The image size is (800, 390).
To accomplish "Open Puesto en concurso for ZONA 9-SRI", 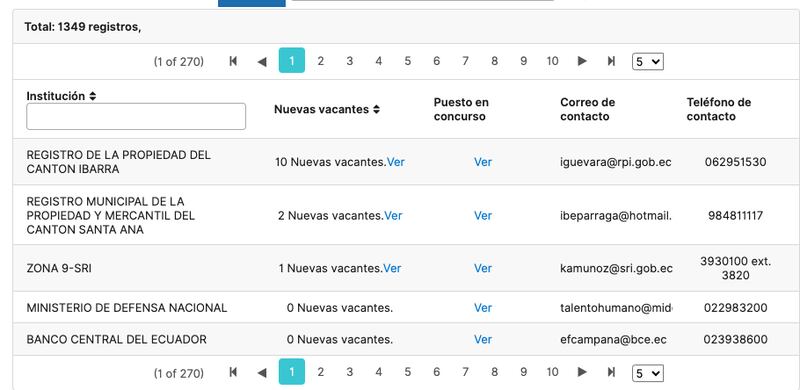I will point(483,268).
